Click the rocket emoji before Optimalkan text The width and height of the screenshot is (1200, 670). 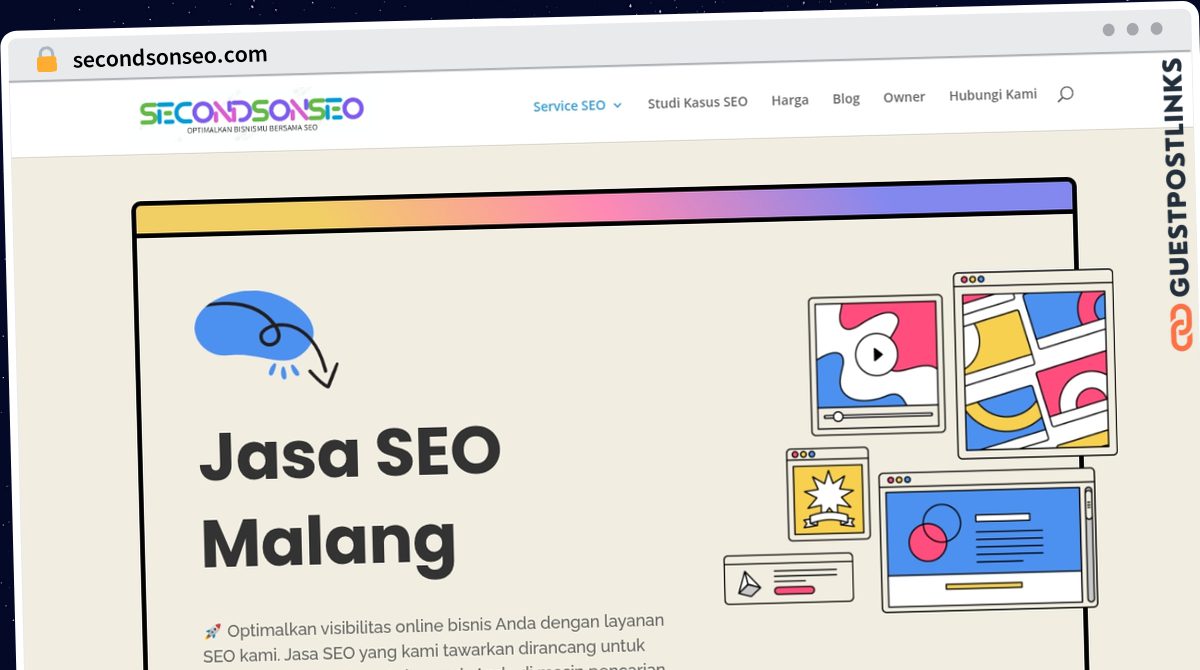pyautogui.click(x=212, y=631)
